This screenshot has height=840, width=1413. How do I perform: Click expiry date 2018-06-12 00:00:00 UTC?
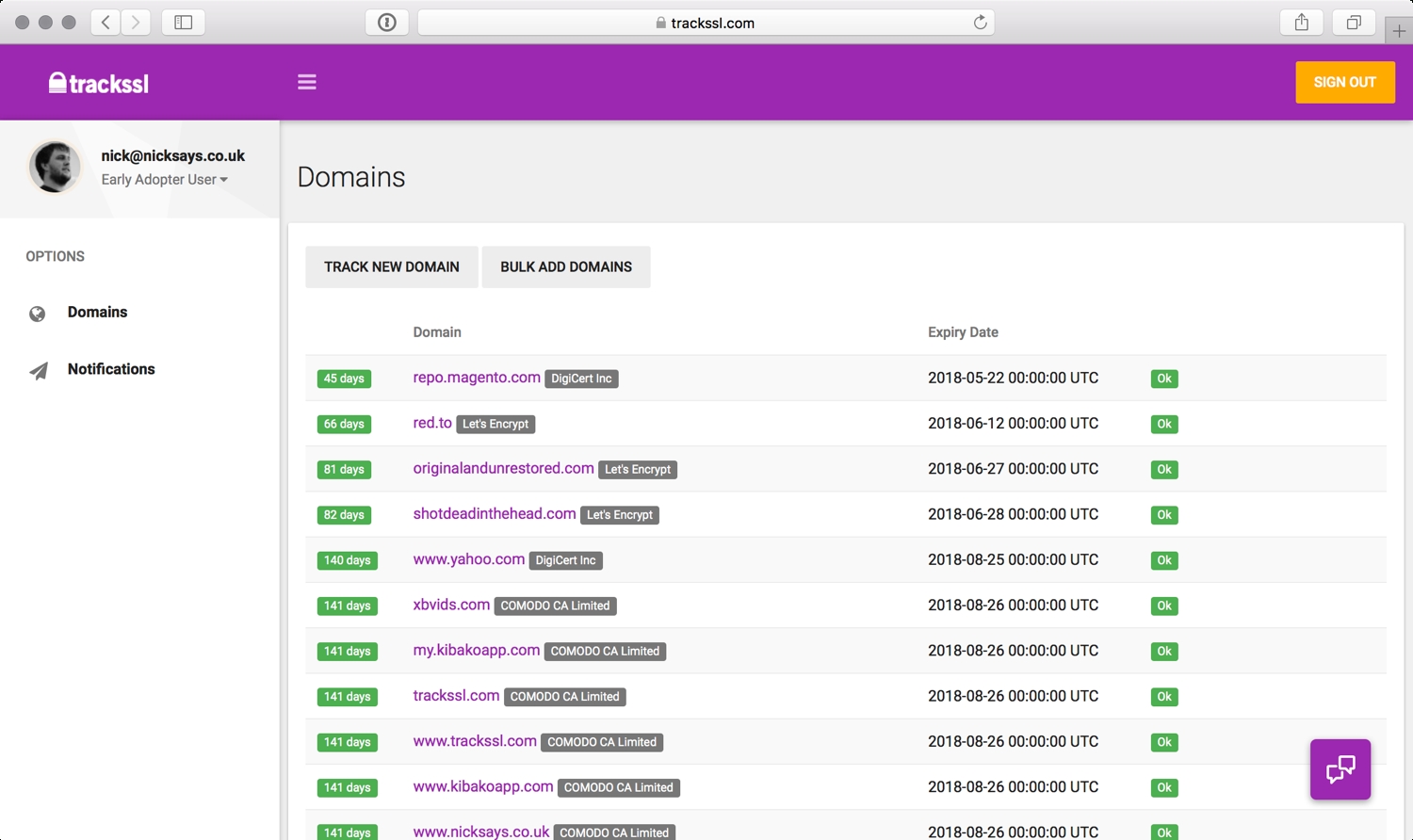[x=1013, y=423]
